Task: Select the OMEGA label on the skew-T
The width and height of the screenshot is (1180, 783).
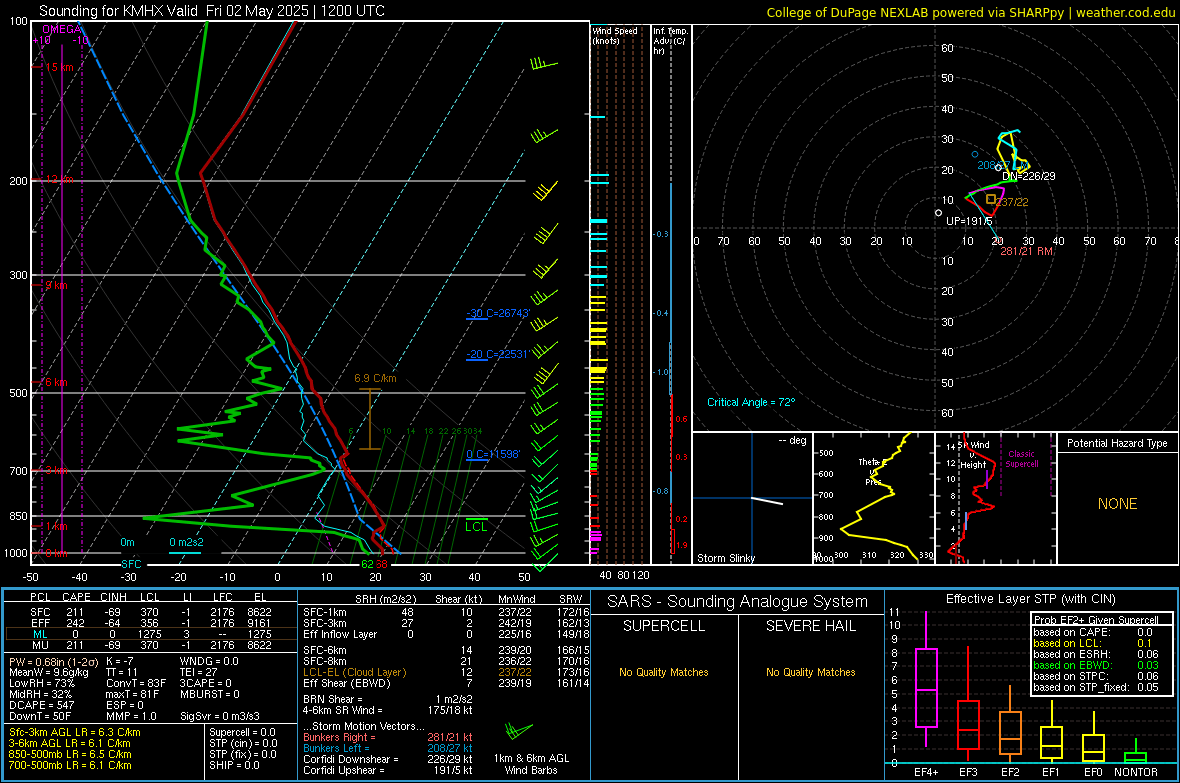Action: pos(62,29)
